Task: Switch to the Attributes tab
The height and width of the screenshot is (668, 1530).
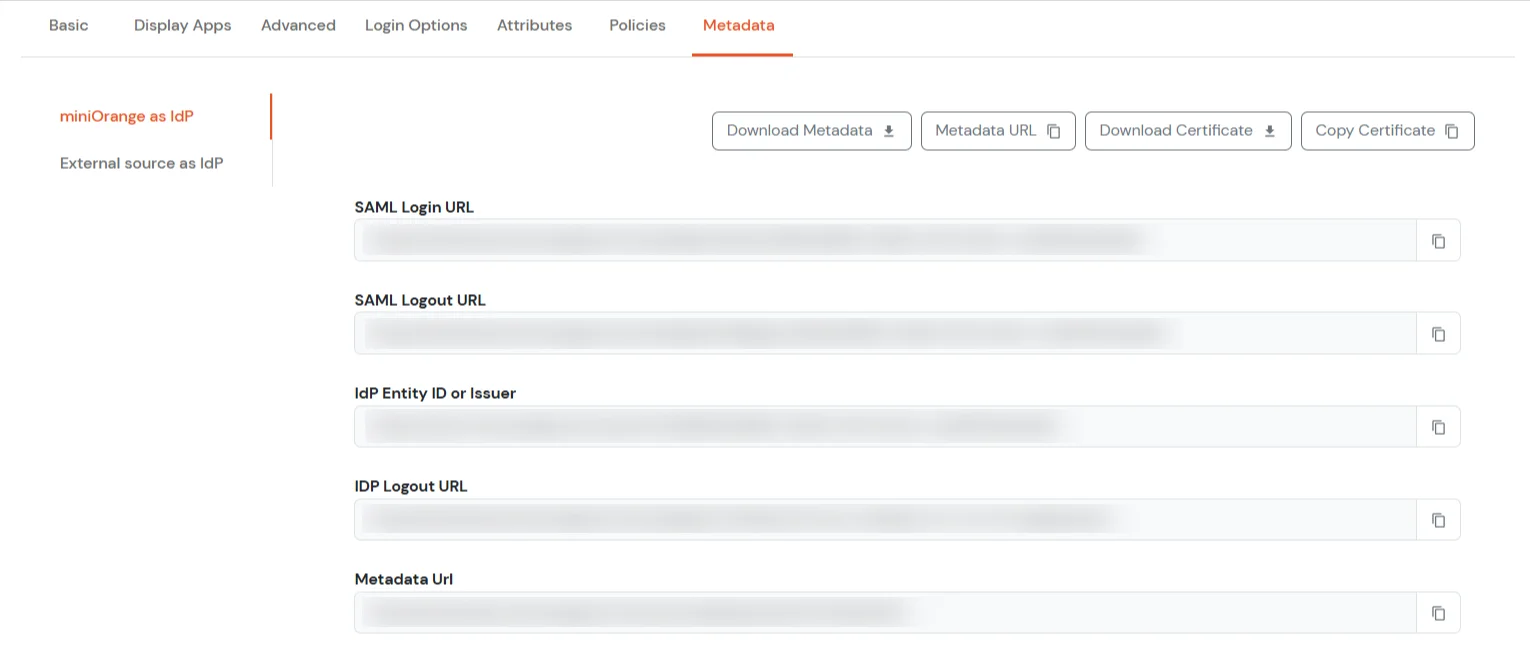Action: (534, 25)
